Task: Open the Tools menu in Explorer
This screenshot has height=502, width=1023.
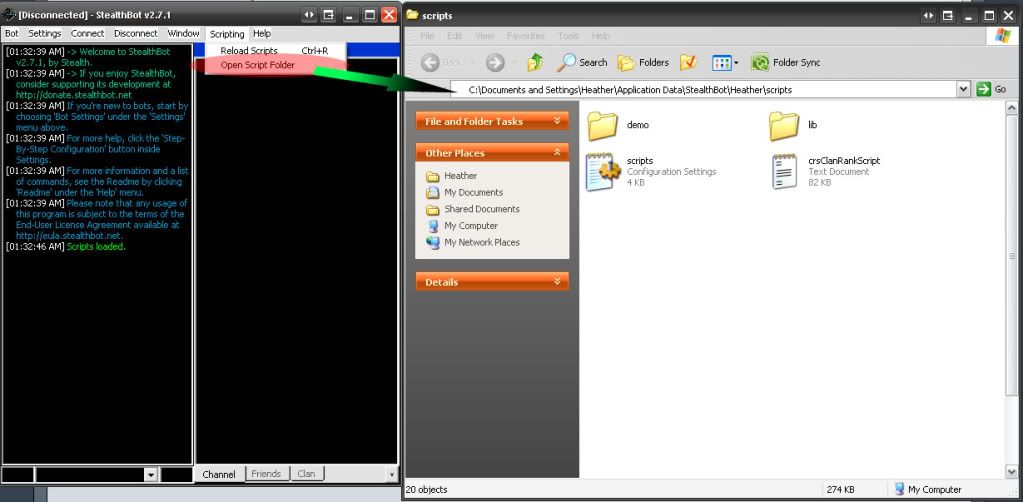Action: click(568, 36)
